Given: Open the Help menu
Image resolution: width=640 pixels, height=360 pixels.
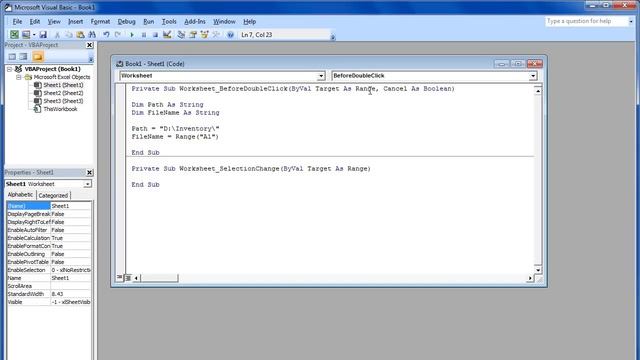Looking at the screenshot, I should click(x=249, y=22).
